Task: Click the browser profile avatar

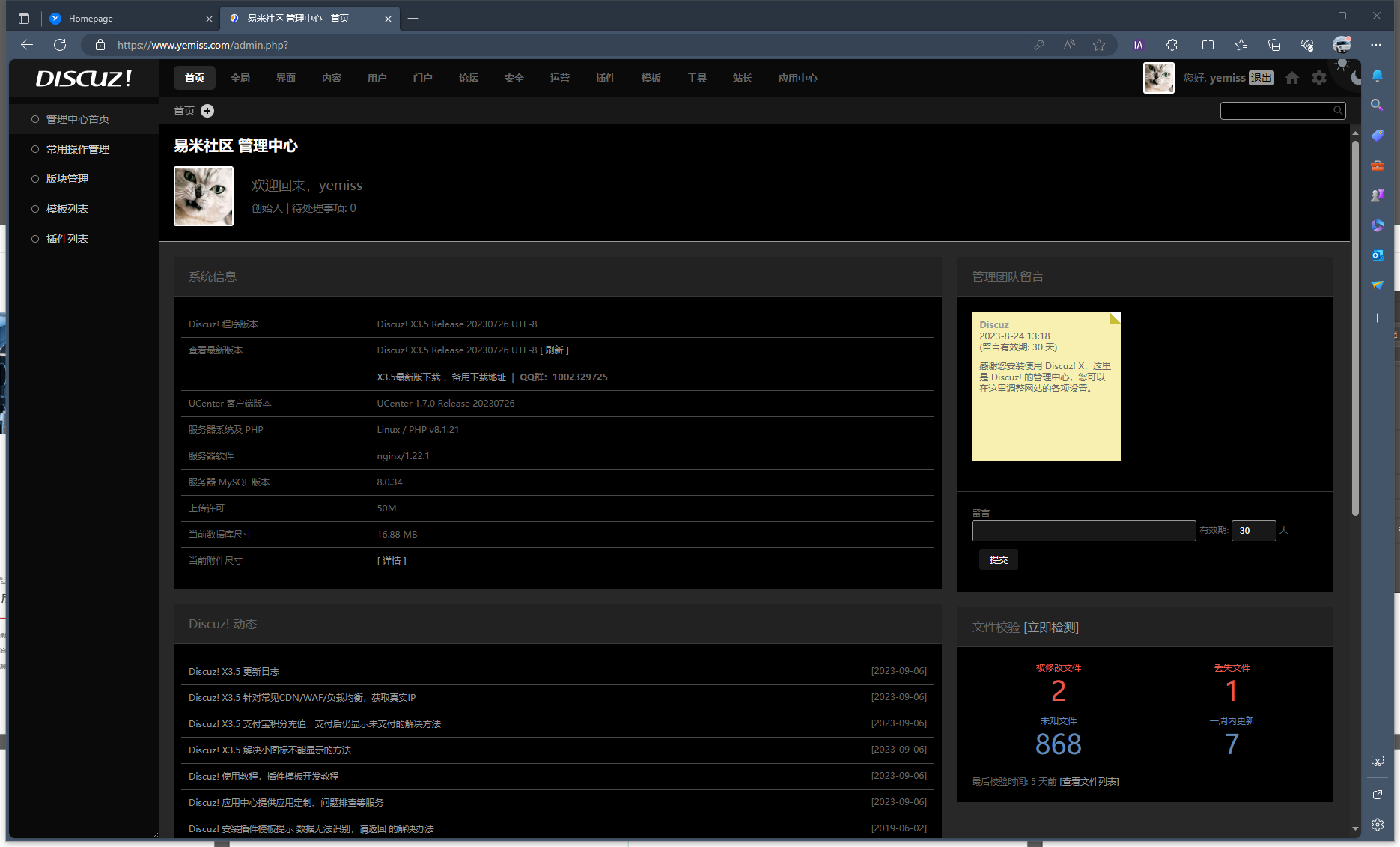Action: [x=1342, y=45]
